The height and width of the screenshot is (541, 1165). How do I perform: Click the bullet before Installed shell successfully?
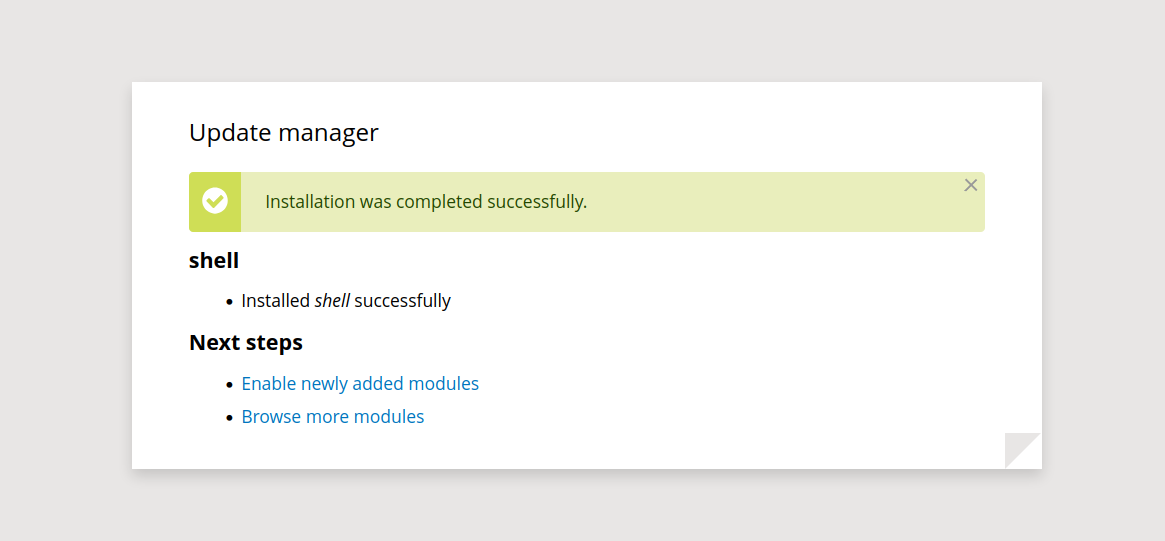pyautogui.click(x=229, y=302)
